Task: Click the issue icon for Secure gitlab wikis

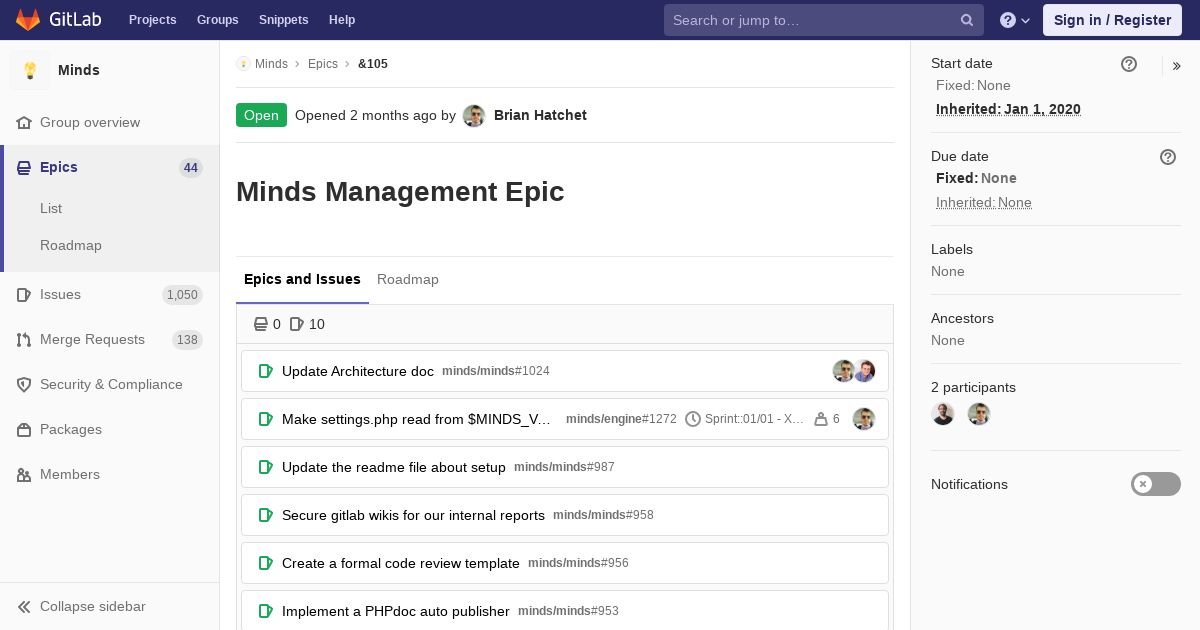Action: 266,515
